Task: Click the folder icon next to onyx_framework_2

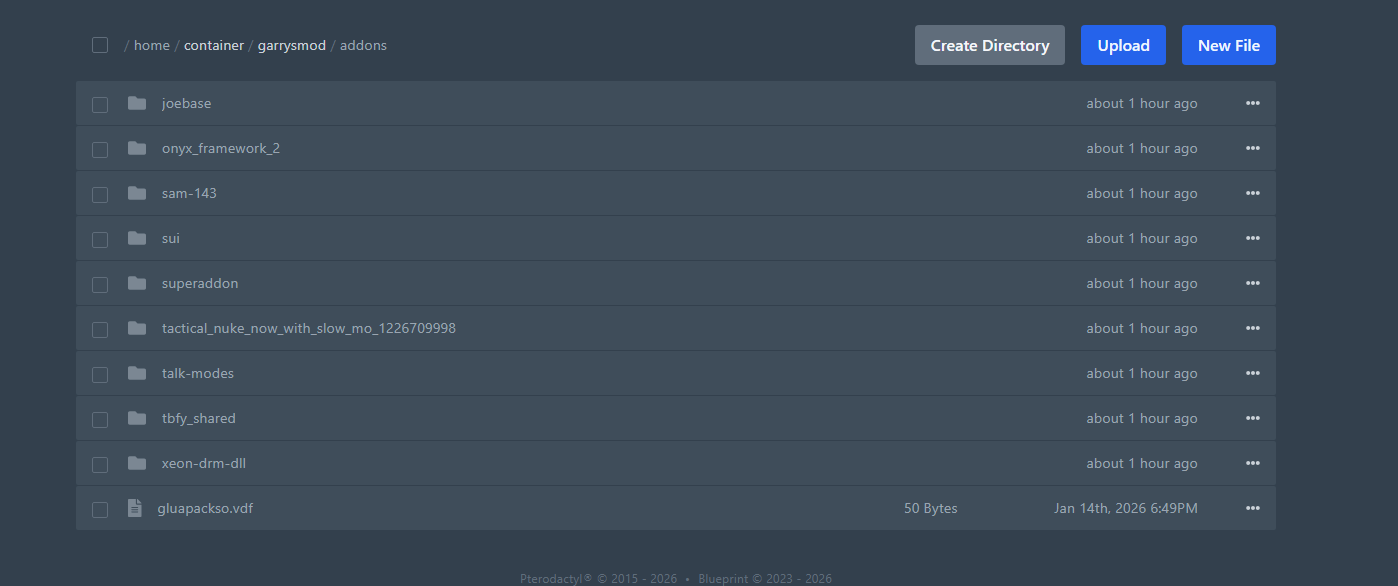Action: (x=137, y=148)
